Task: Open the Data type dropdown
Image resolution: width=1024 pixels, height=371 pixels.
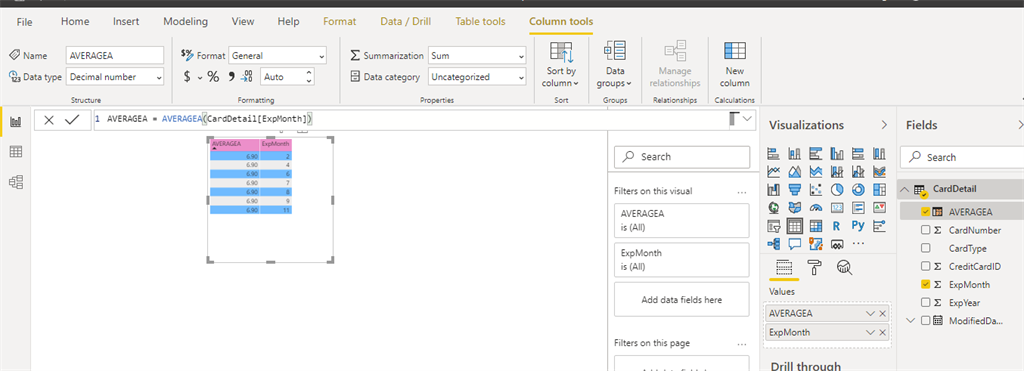Action: tap(115, 77)
